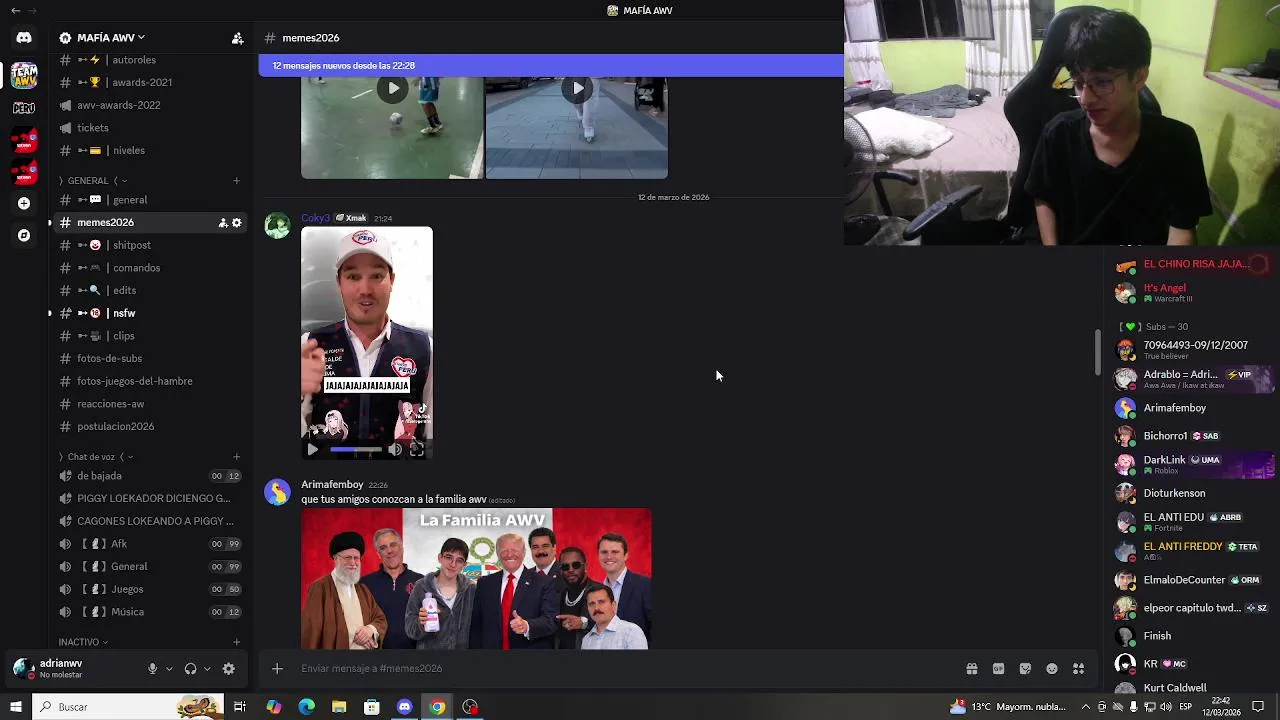Image resolution: width=1280 pixels, height=720 pixels.
Task: Play Coky3's video in the chat
Action: (312, 450)
